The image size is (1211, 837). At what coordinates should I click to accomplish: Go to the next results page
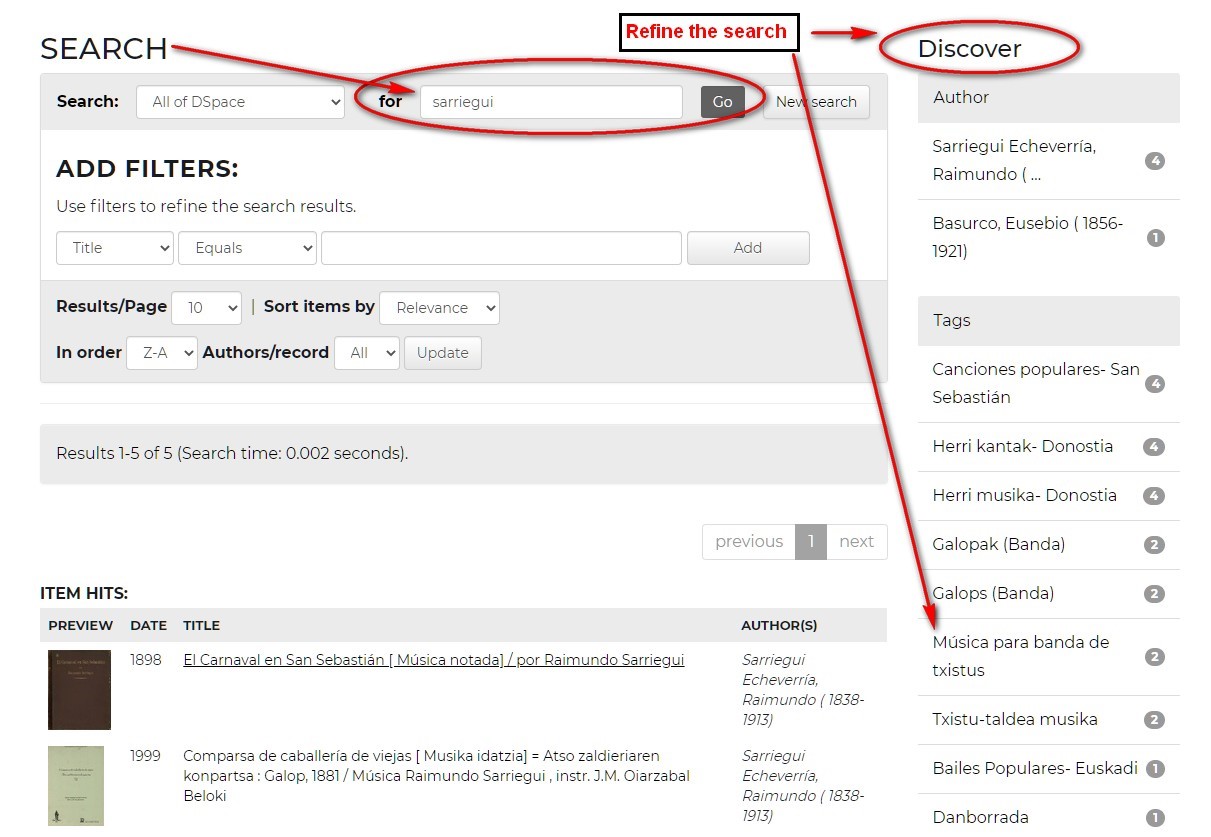click(856, 542)
